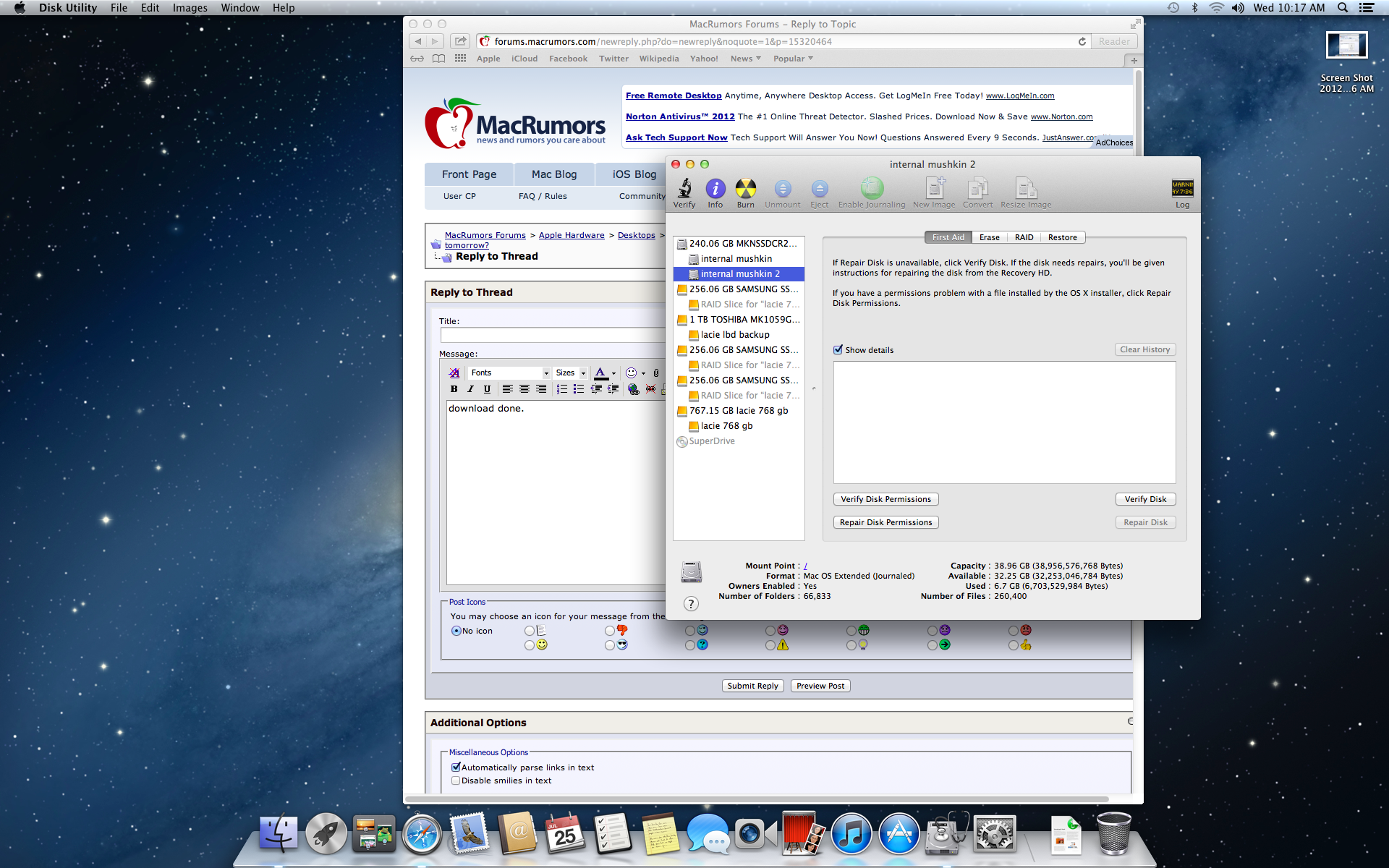Open Safari's Top Sites grid icon
The height and width of the screenshot is (868, 1389).
click(460, 59)
